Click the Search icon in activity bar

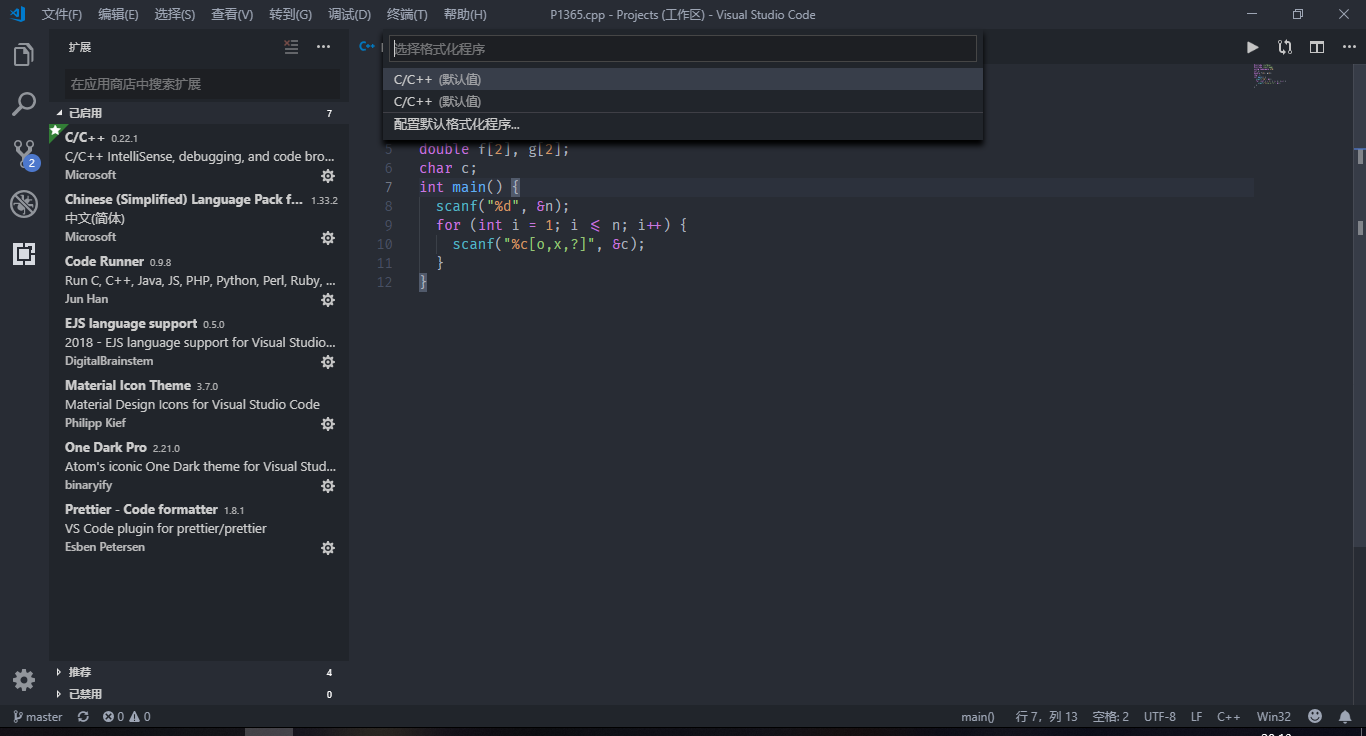click(x=24, y=103)
